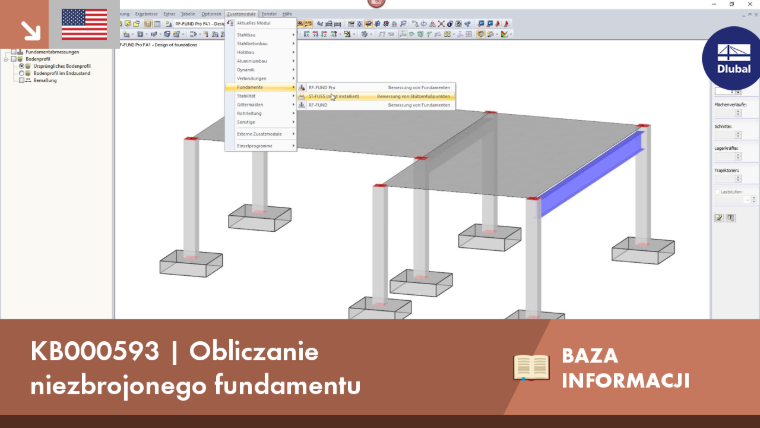Collapse the Bodenprofil tree node

pos(6,59)
